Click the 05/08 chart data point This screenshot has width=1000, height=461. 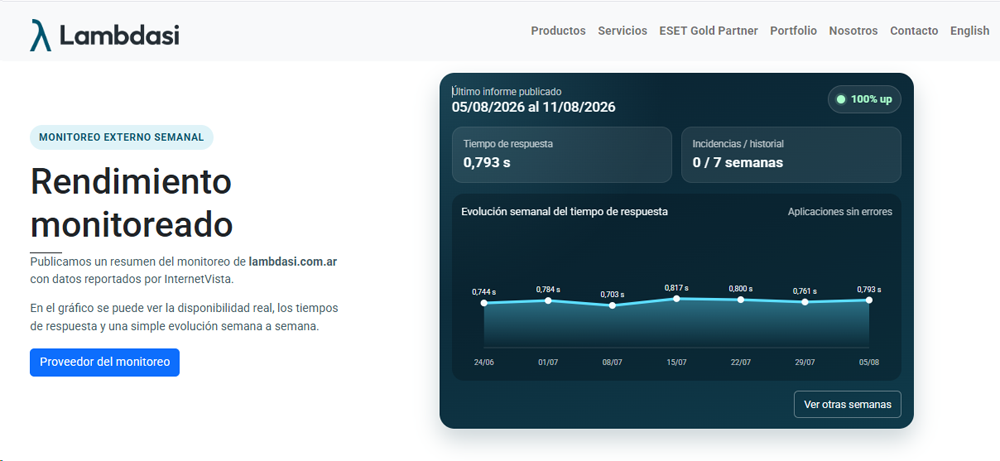click(869, 300)
